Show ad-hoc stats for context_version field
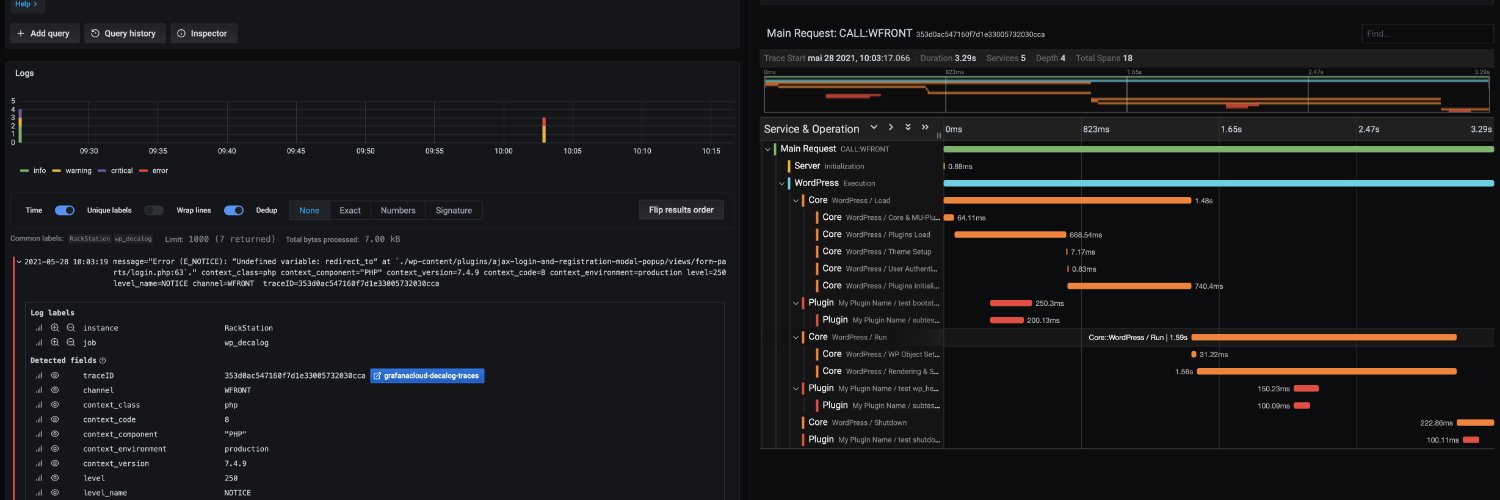Viewport: 1500px width, 500px height. pos(40,464)
